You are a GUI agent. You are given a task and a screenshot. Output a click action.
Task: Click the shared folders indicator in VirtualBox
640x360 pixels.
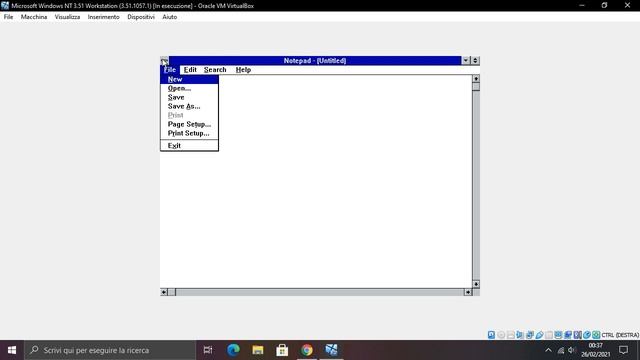pos(549,335)
